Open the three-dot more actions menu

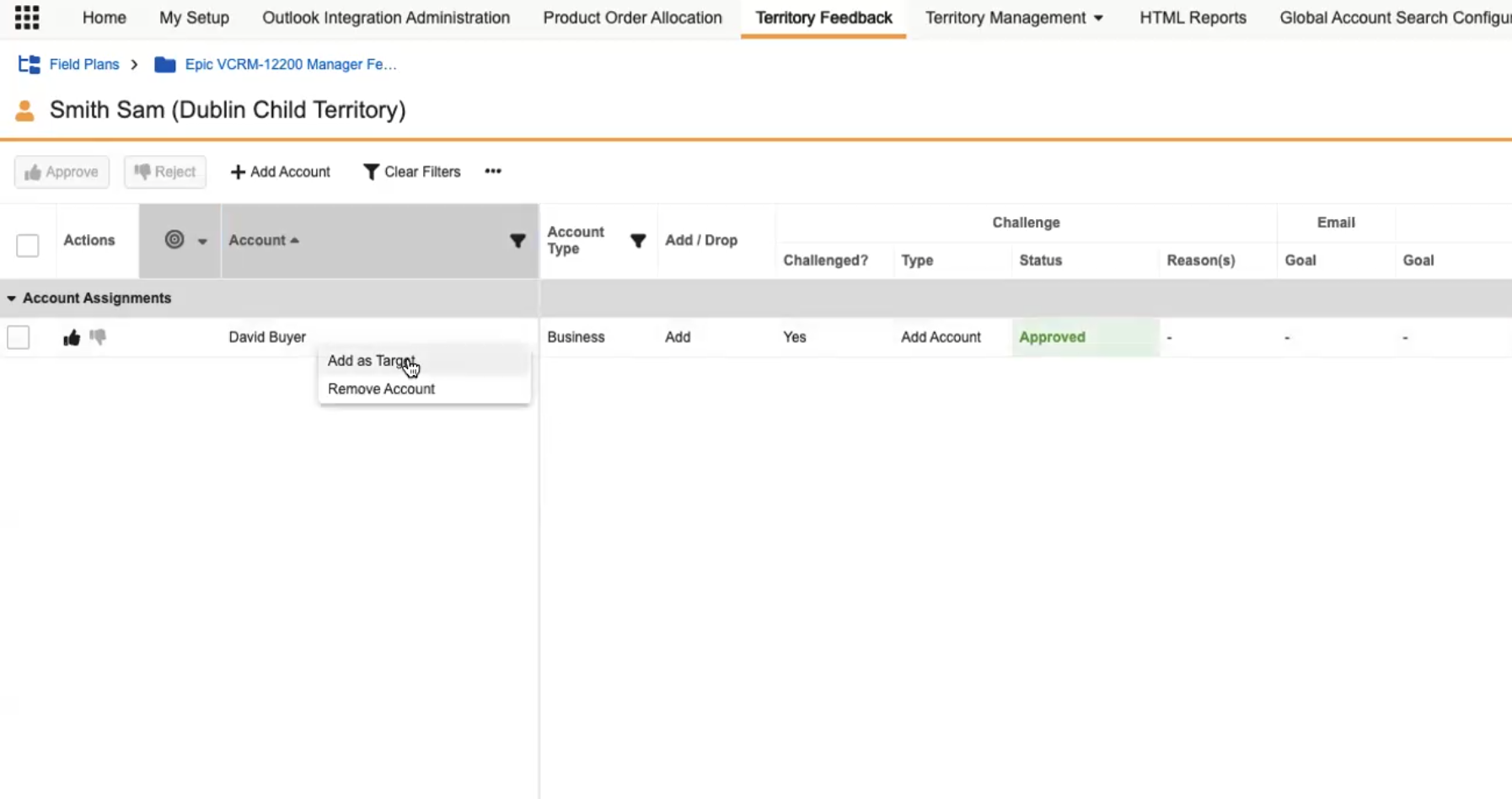[x=493, y=172]
